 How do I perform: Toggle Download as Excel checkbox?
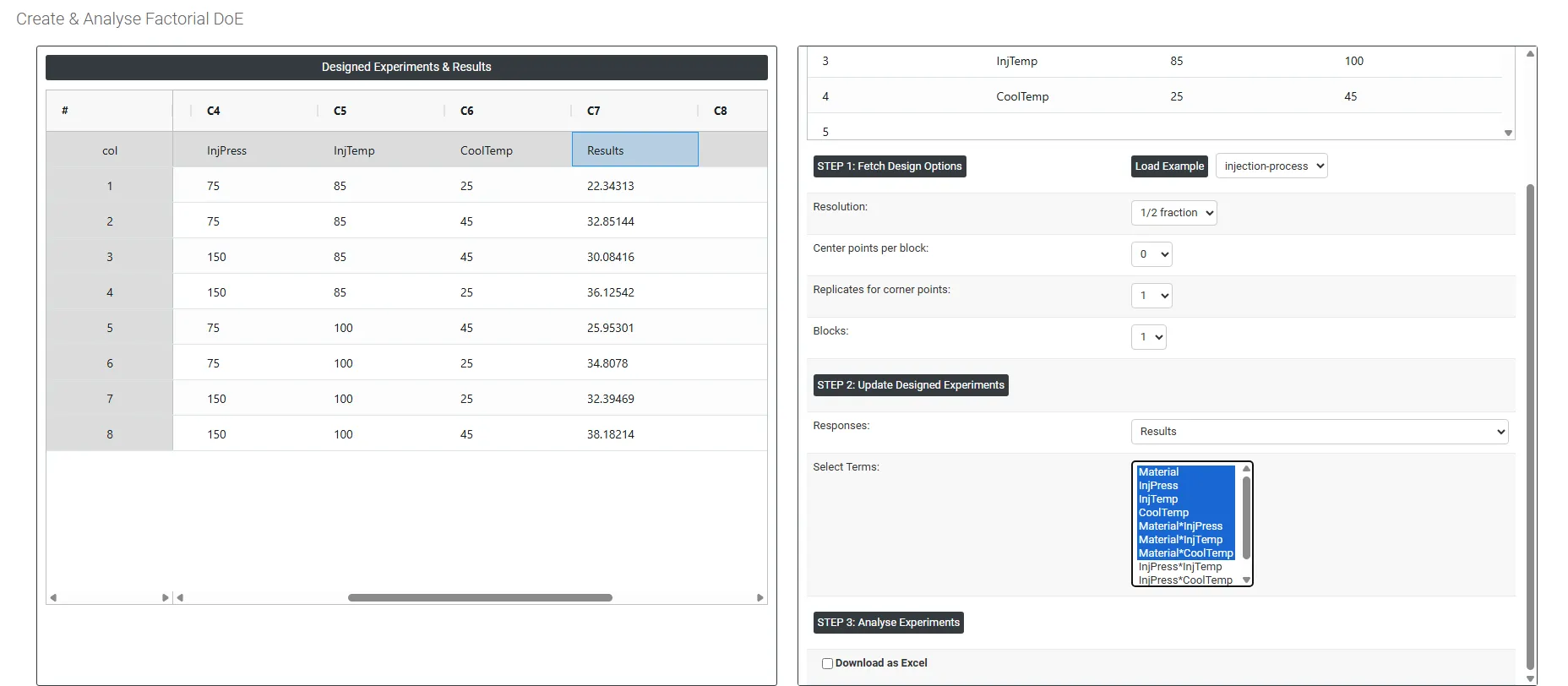[x=827, y=663]
